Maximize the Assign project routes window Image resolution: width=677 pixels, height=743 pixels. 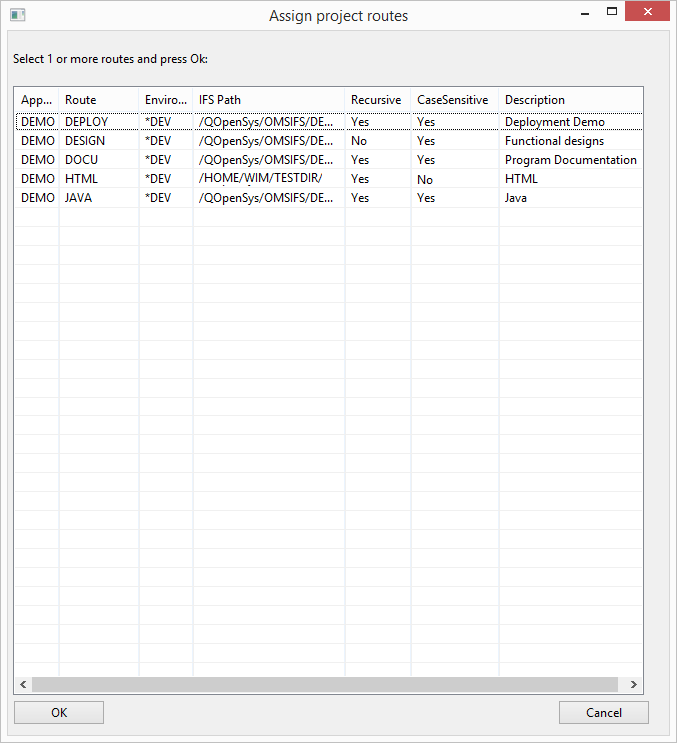click(x=611, y=12)
